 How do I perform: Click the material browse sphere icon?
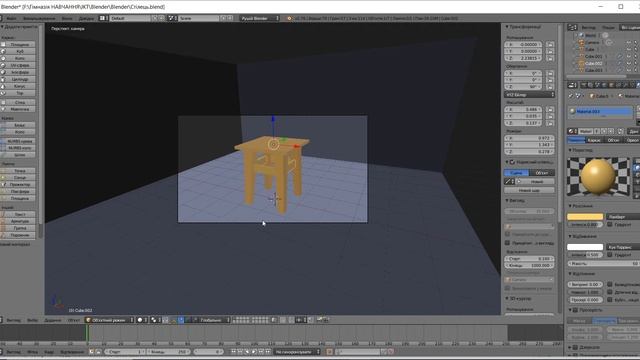[x=573, y=131]
